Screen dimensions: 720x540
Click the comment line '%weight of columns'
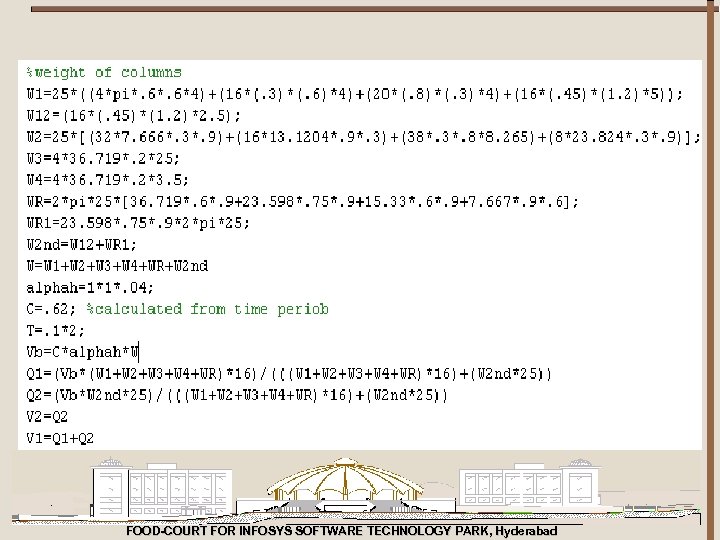[x=104, y=73]
